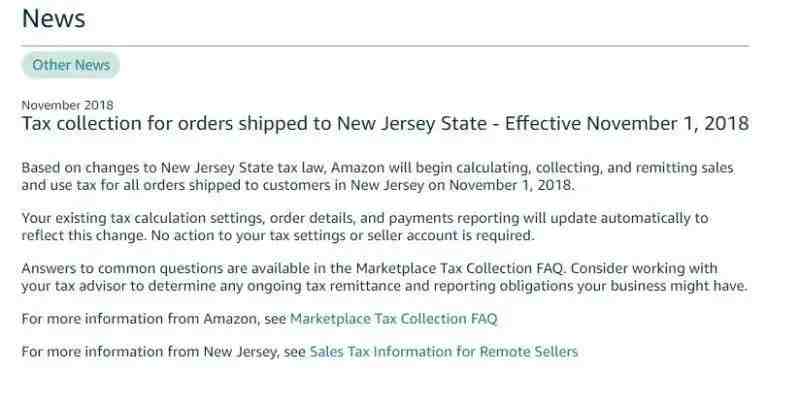Image resolution: width=800 pixels, height=402 pixels.
Task: Click the 'Based on changes' paragraph
Action: point(378,176)
